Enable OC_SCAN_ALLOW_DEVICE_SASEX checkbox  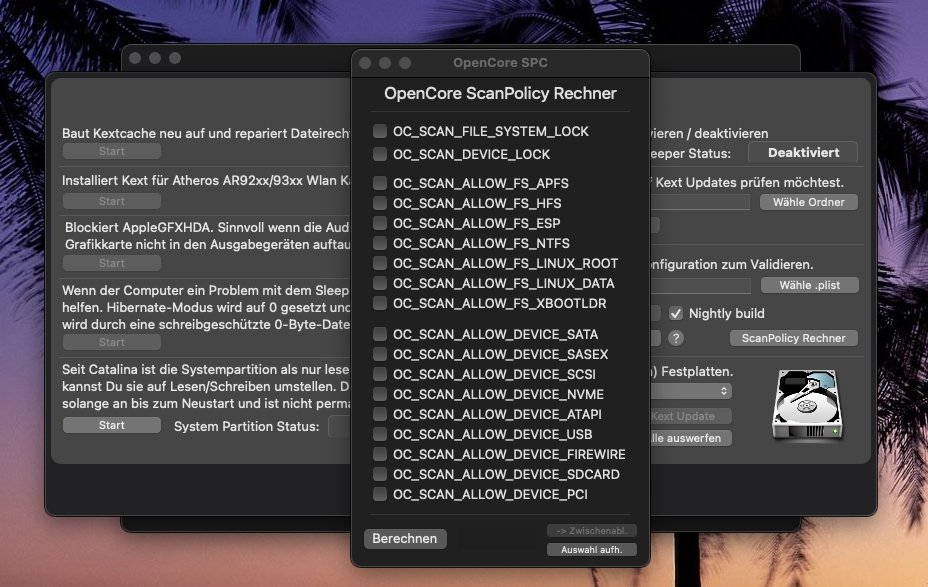pos(380,354)
